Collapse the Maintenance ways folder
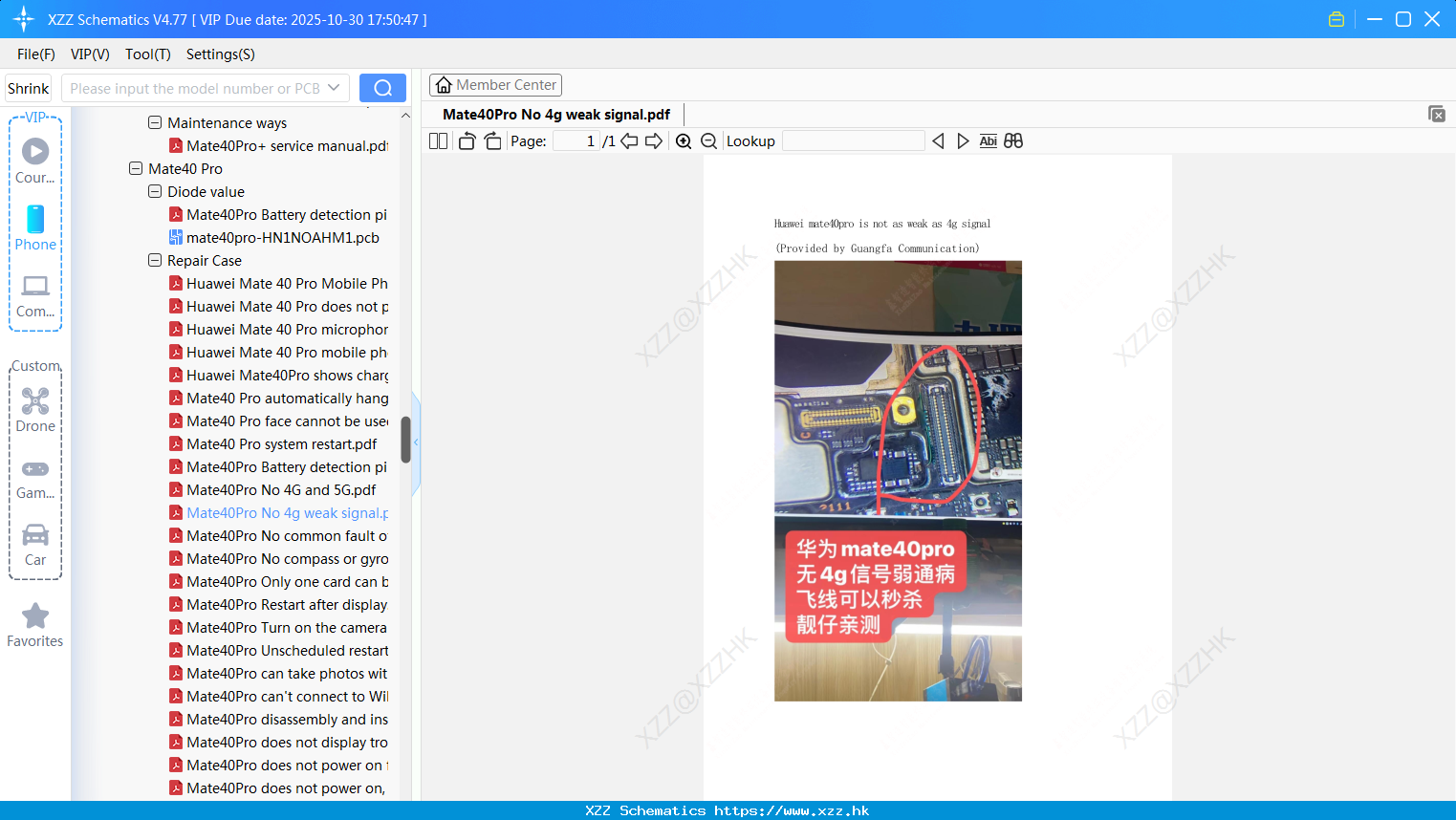The image size is (1456, 820). click(x=155, y=123)
